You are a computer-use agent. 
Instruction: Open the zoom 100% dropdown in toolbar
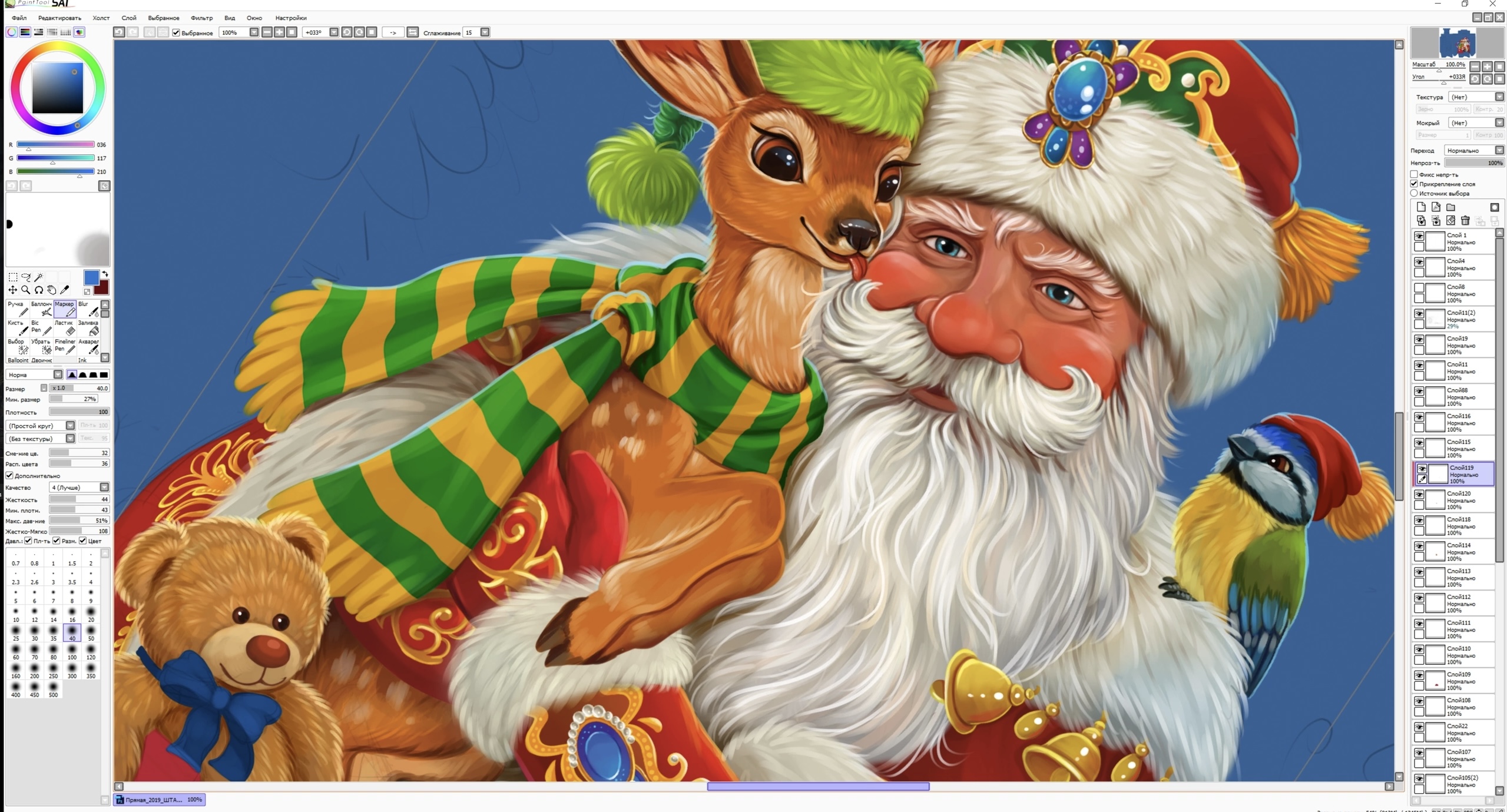click(254, 32)
